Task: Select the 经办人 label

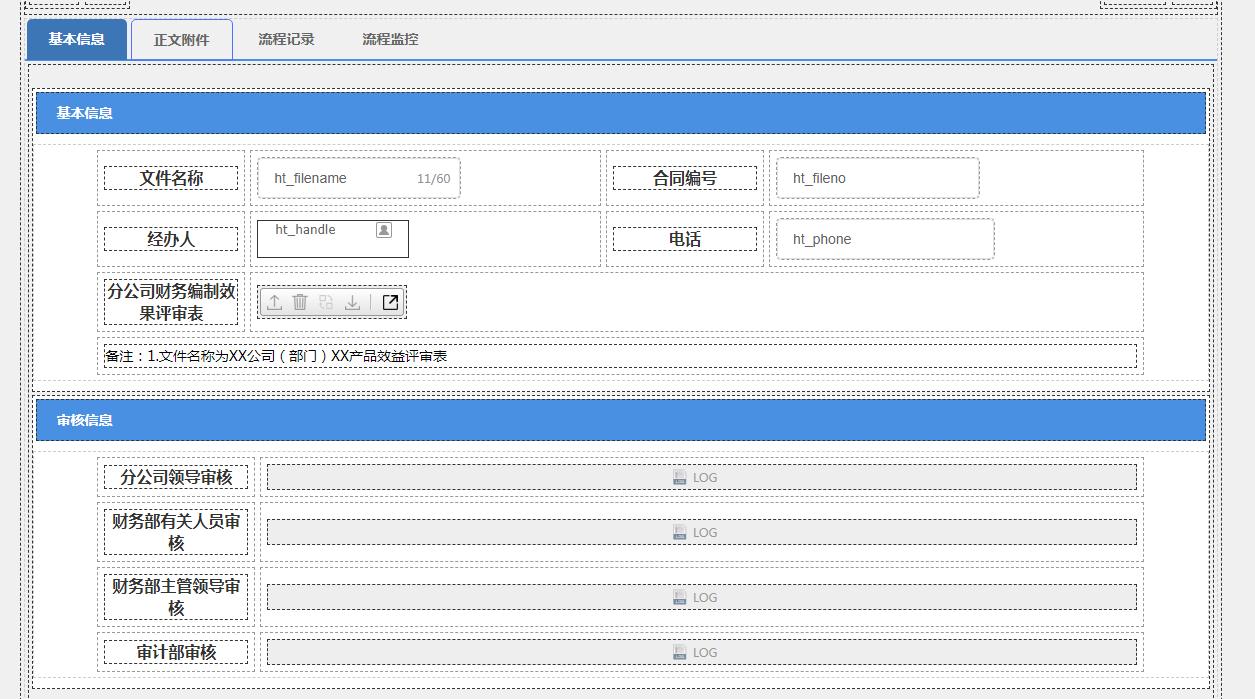Action: [171, 239]
